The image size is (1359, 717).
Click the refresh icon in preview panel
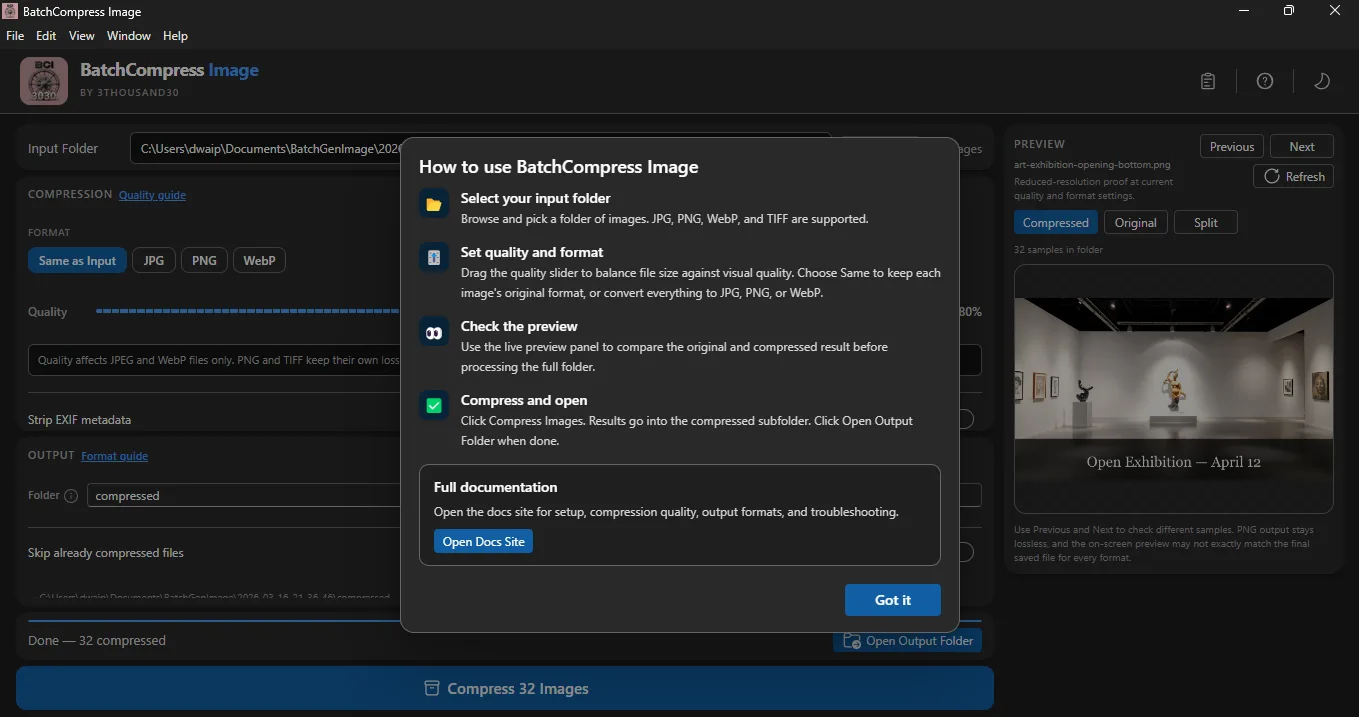(x=1272, y=176)
